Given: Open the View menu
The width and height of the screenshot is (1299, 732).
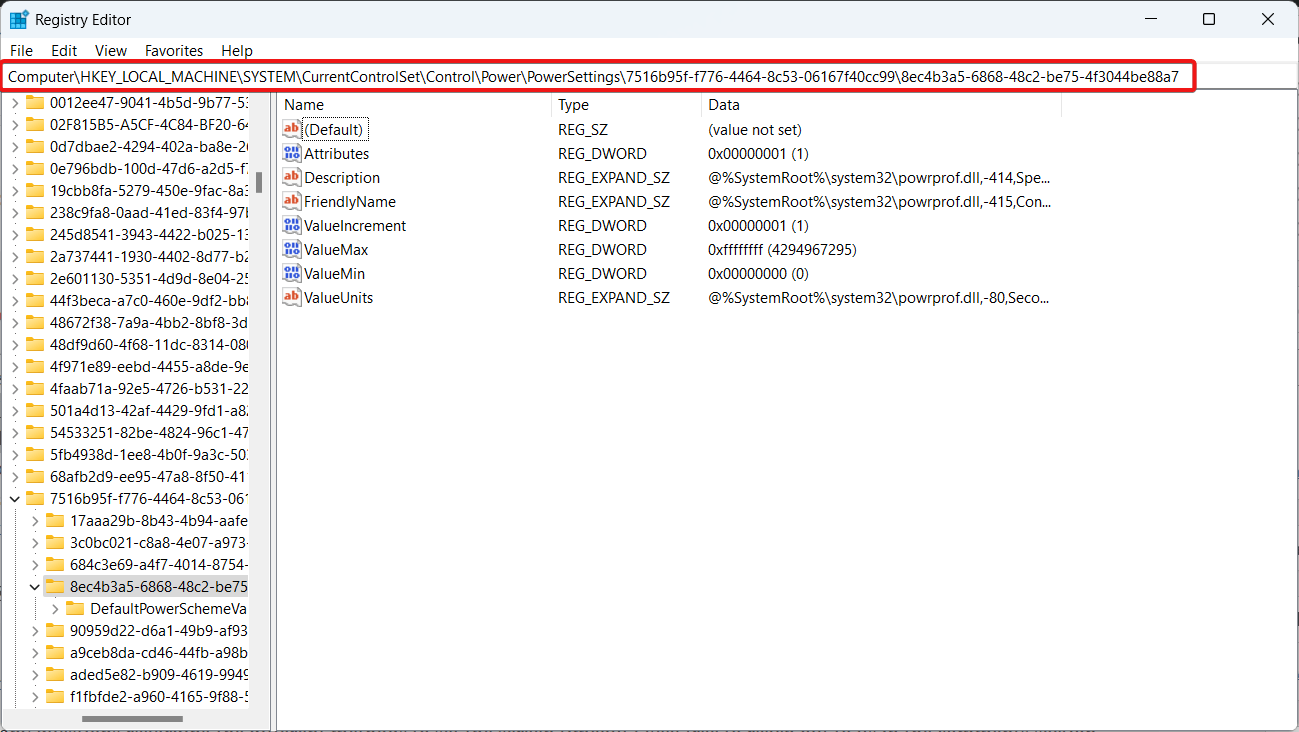Looking at the screenshot, I should [111, 50].
